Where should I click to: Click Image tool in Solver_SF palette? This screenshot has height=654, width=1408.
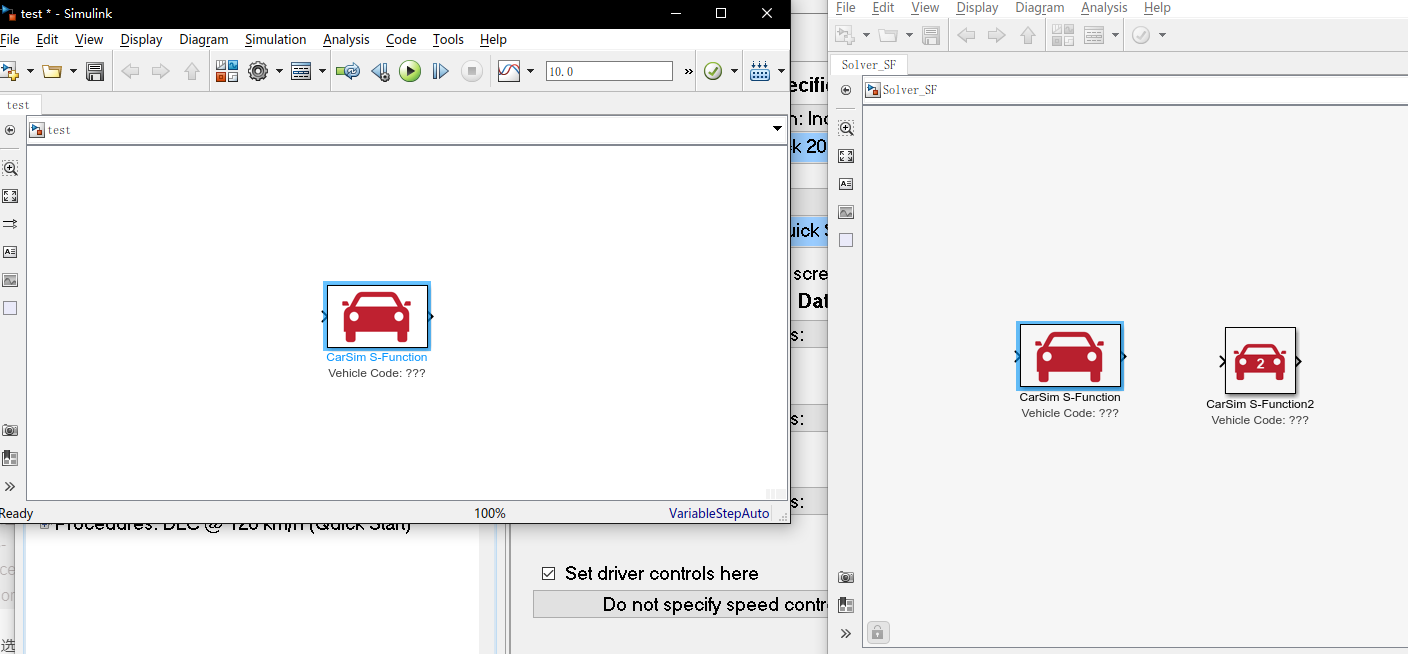[x=846, y=212]
